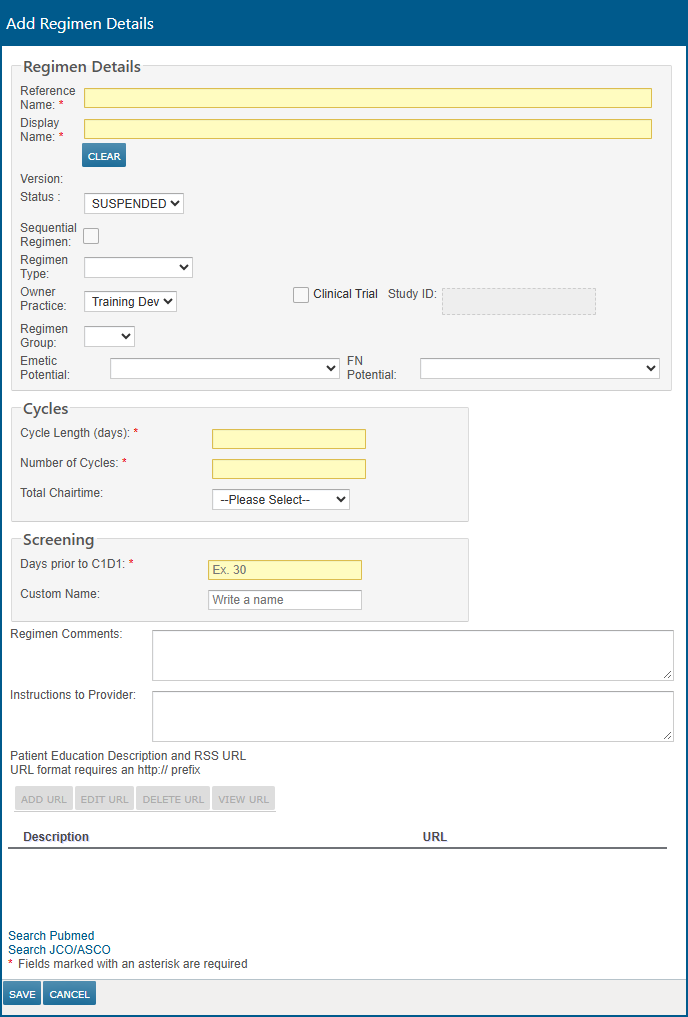The image size is (688, 1017).
Task: Toggle the Sequential Regimen checkbox
Action: click(x=91, y=235)
